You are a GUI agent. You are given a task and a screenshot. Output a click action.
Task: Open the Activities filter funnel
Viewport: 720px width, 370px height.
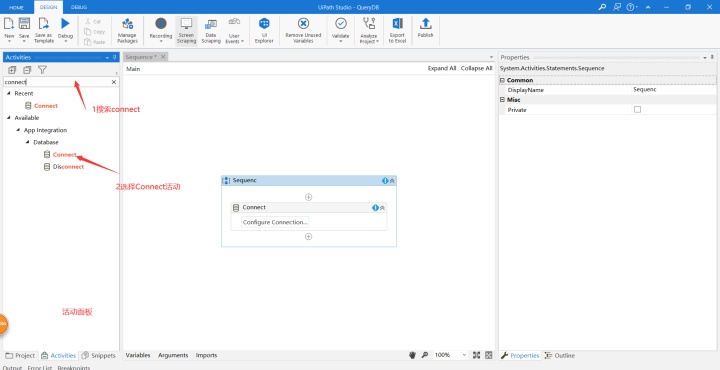42,70
